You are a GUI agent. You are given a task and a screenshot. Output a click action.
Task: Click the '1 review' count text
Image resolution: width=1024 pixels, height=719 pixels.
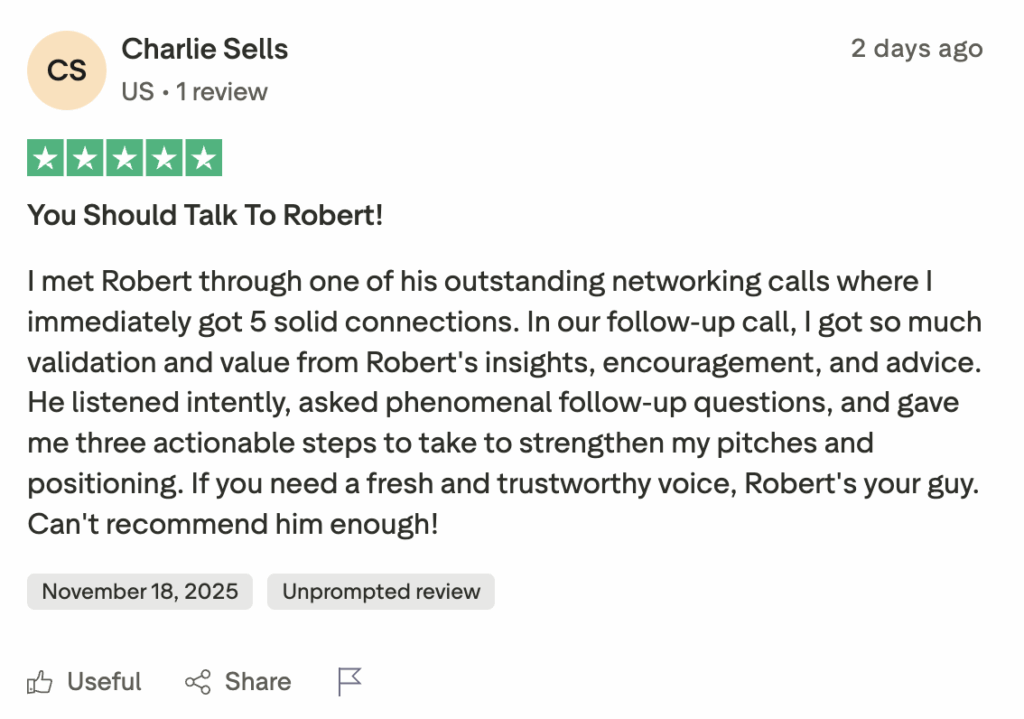click(222, 92)
